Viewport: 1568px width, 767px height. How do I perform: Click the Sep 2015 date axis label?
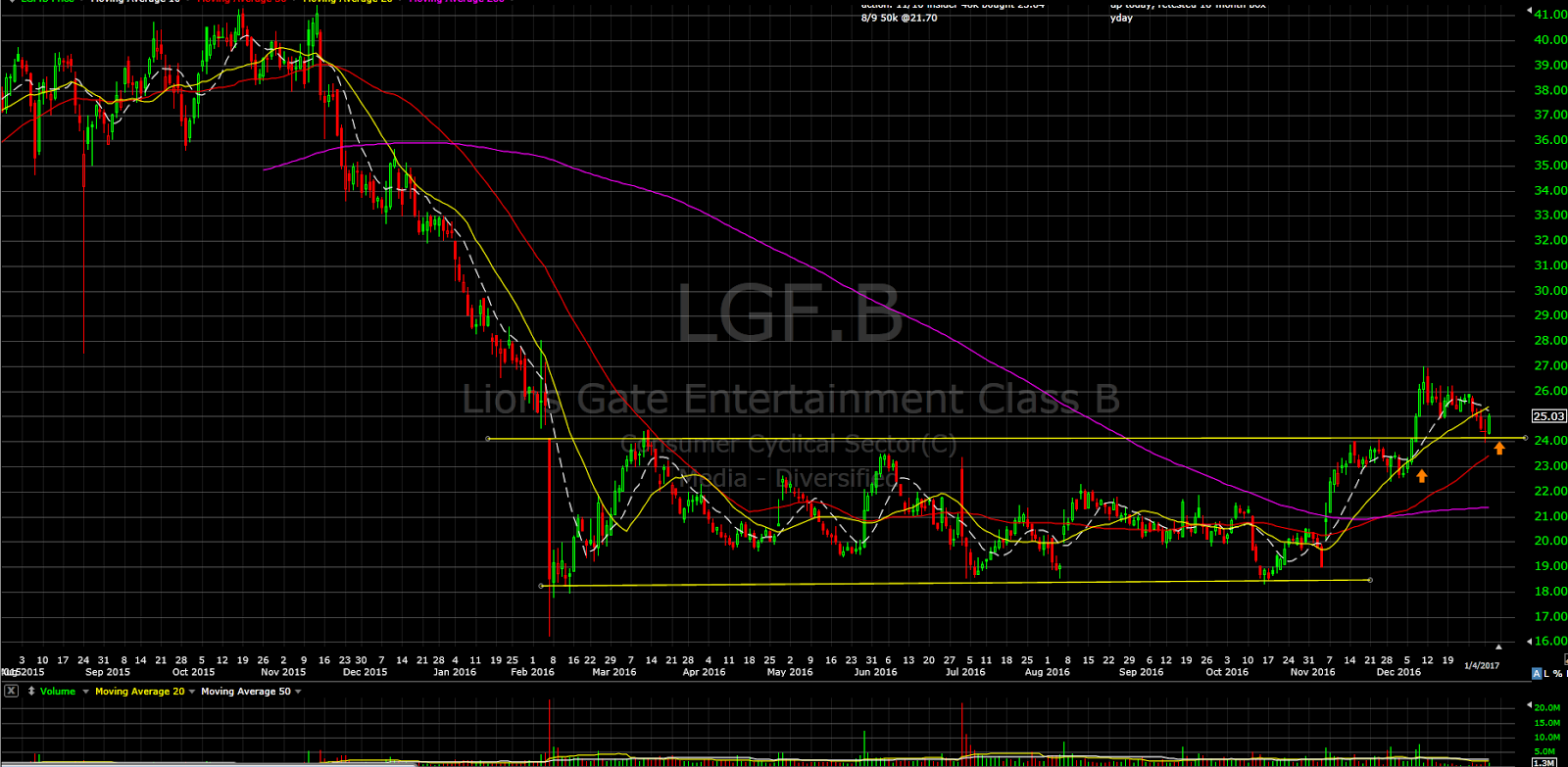coord(108,672)
